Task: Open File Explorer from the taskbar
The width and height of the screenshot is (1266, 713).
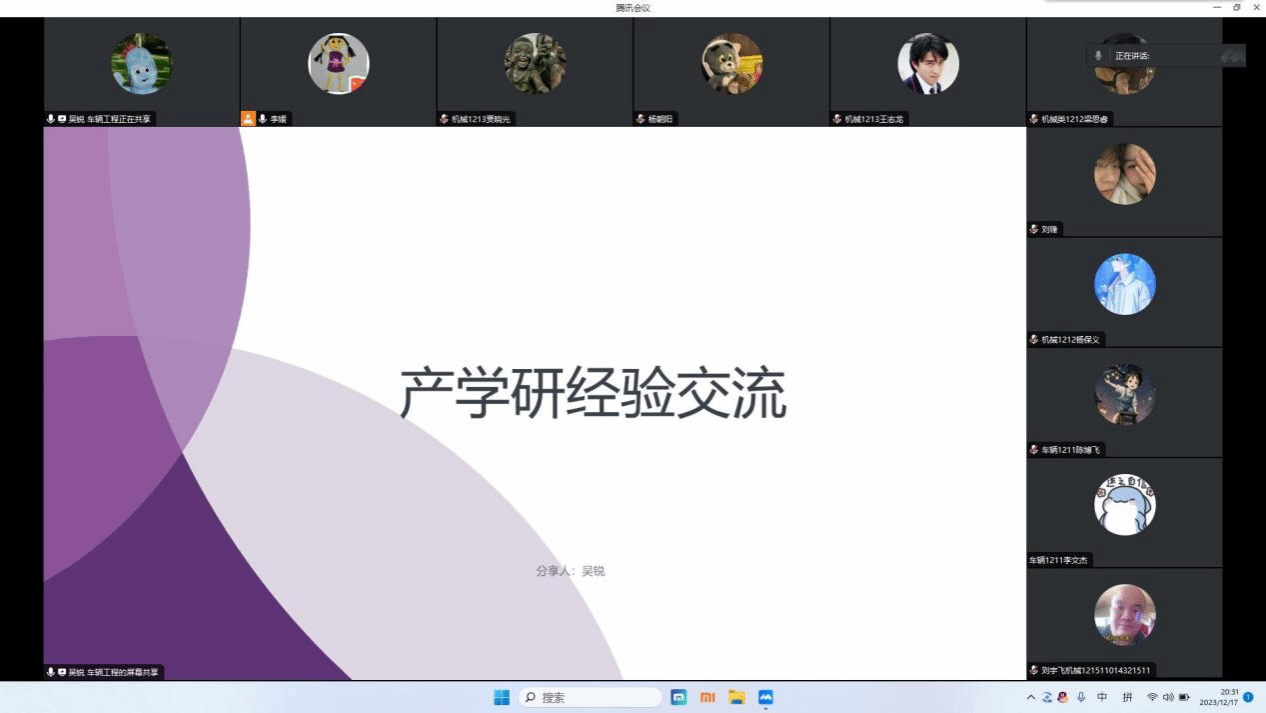Action: (x=737, y=697)
